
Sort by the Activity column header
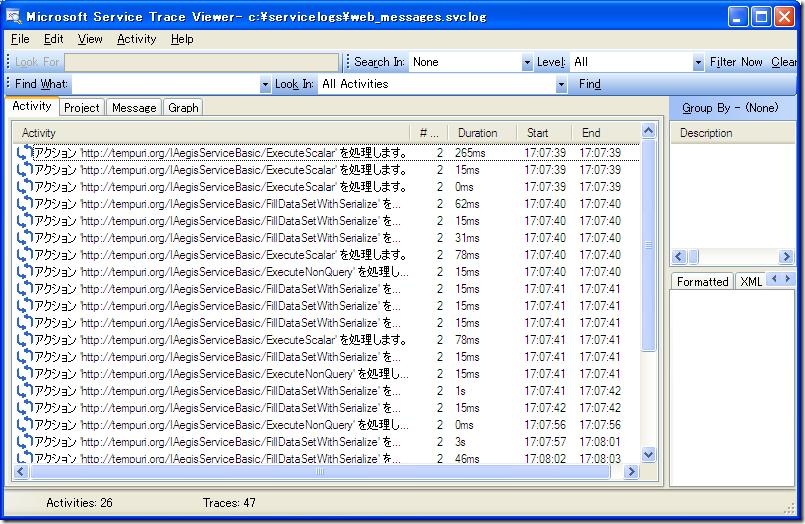coord(212,133)
